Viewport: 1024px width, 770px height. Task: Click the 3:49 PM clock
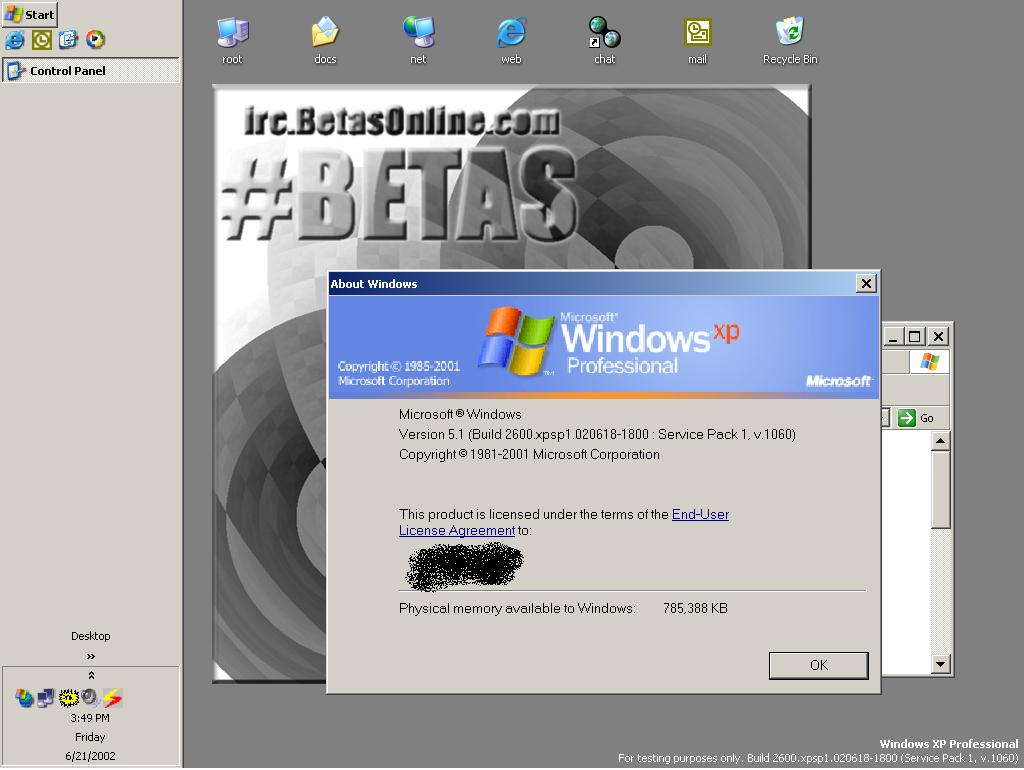tap(90, 718)
